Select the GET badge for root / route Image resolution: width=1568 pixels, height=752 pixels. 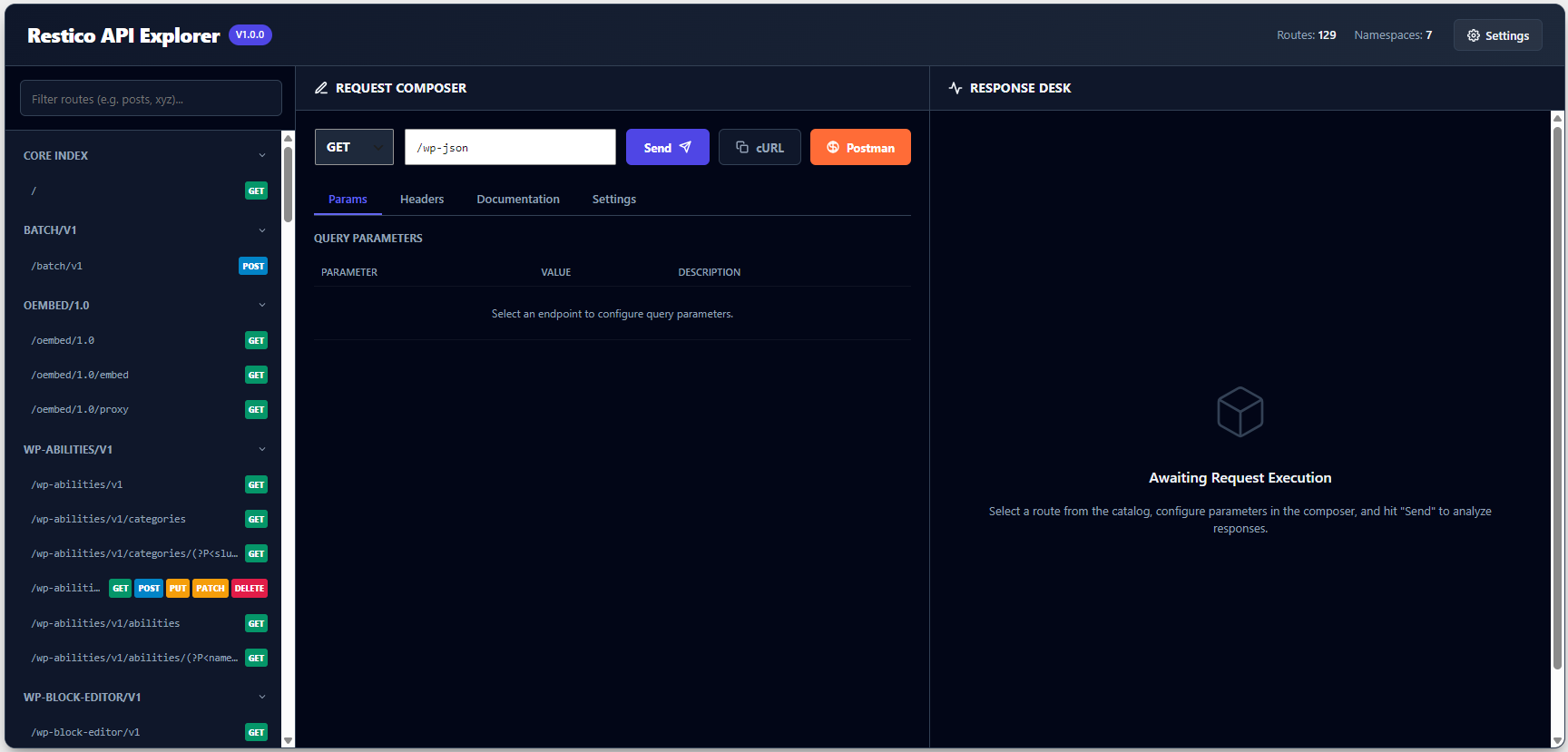pos(257,190)
